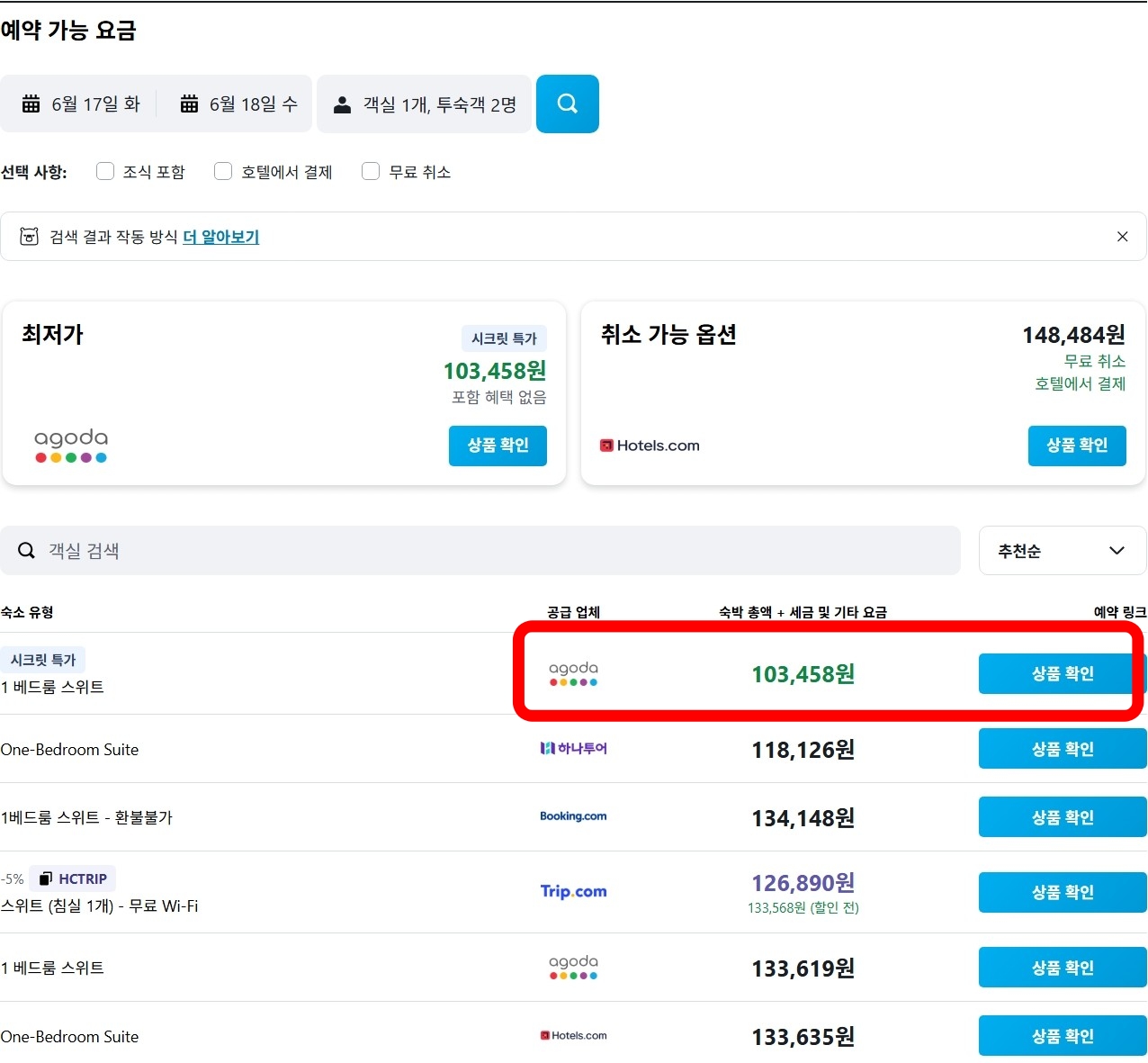Click the blue search magnifier icon

(567, 104)
